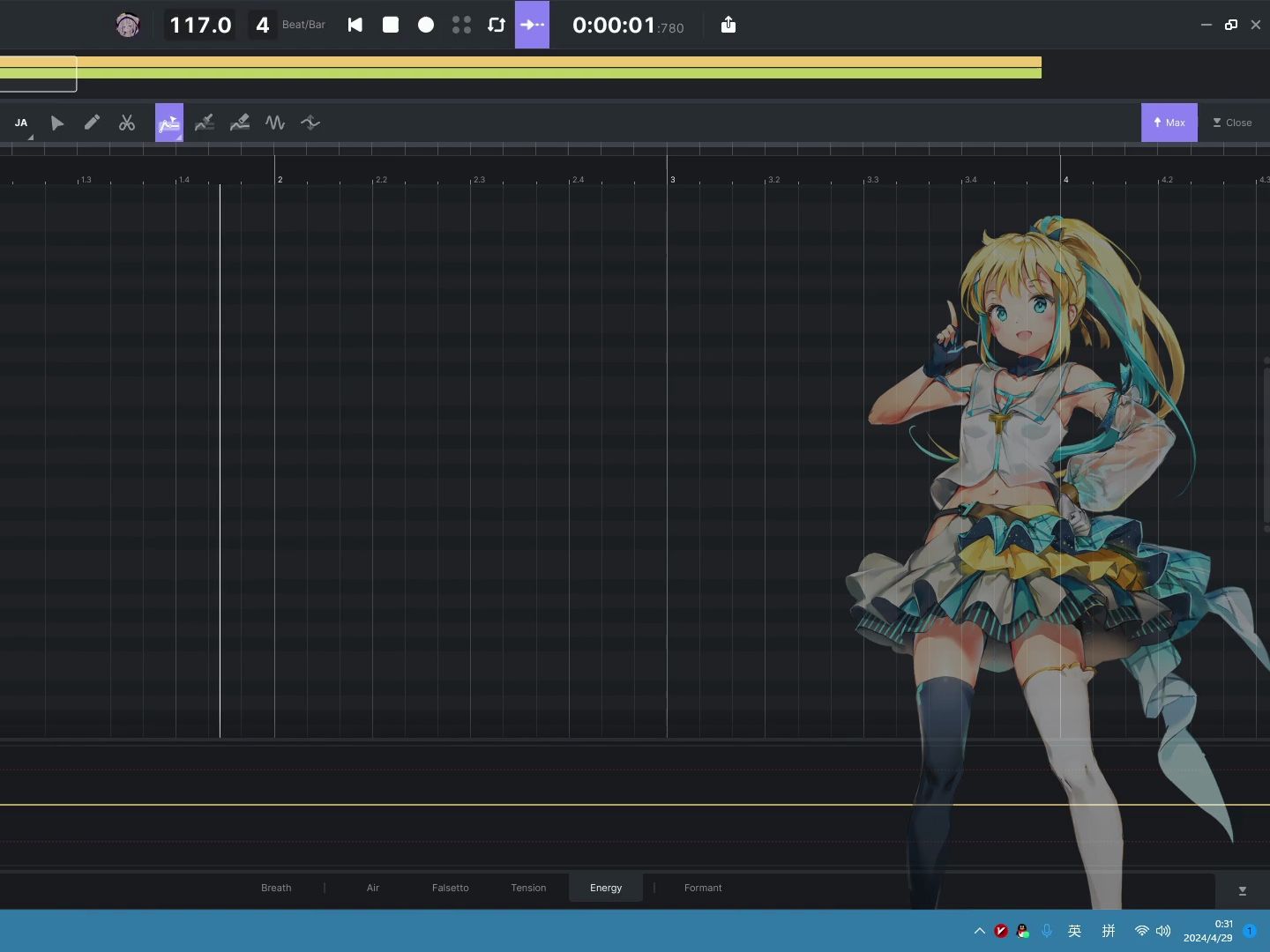Select the curve eraser tool
The height and width of the screenshot is (952, 1270).
coord(240,123)
